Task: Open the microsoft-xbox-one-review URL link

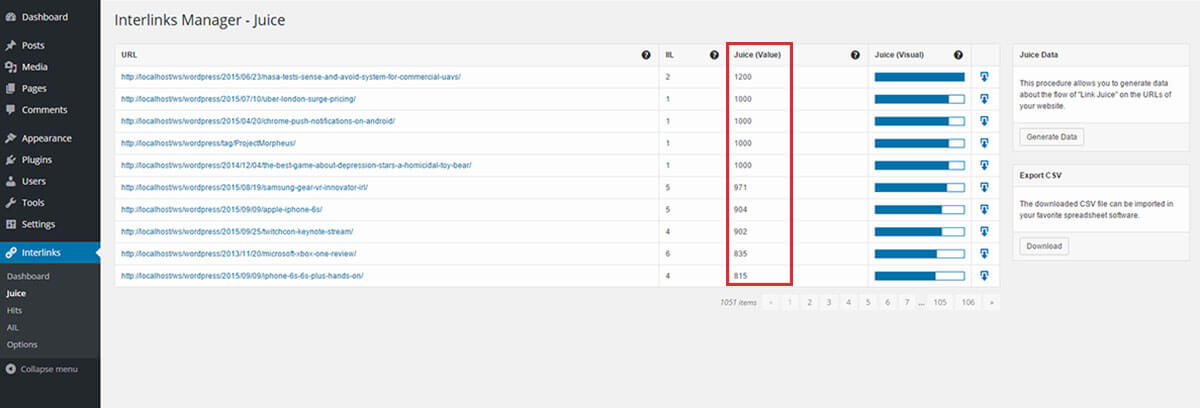Action: pos(238,253)
